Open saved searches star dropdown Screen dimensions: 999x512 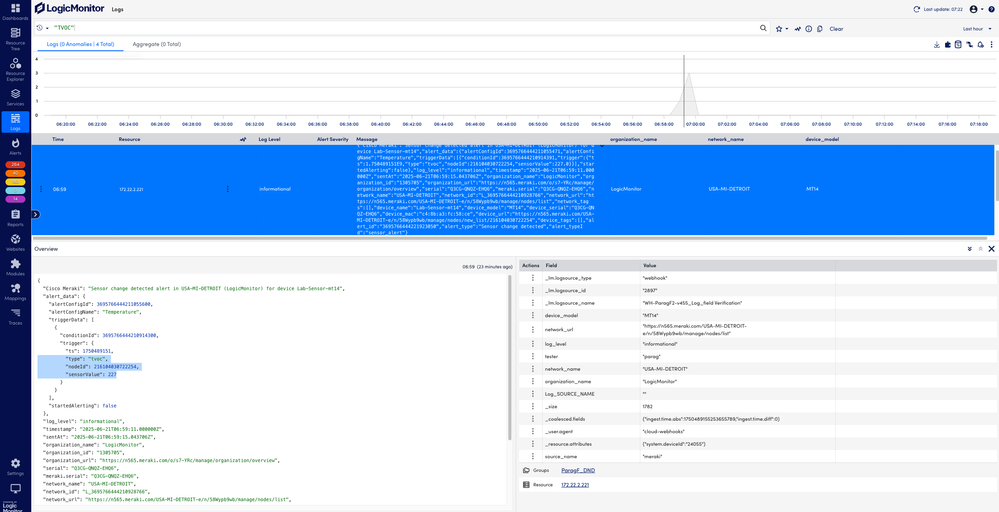click(x=782, y=29)
